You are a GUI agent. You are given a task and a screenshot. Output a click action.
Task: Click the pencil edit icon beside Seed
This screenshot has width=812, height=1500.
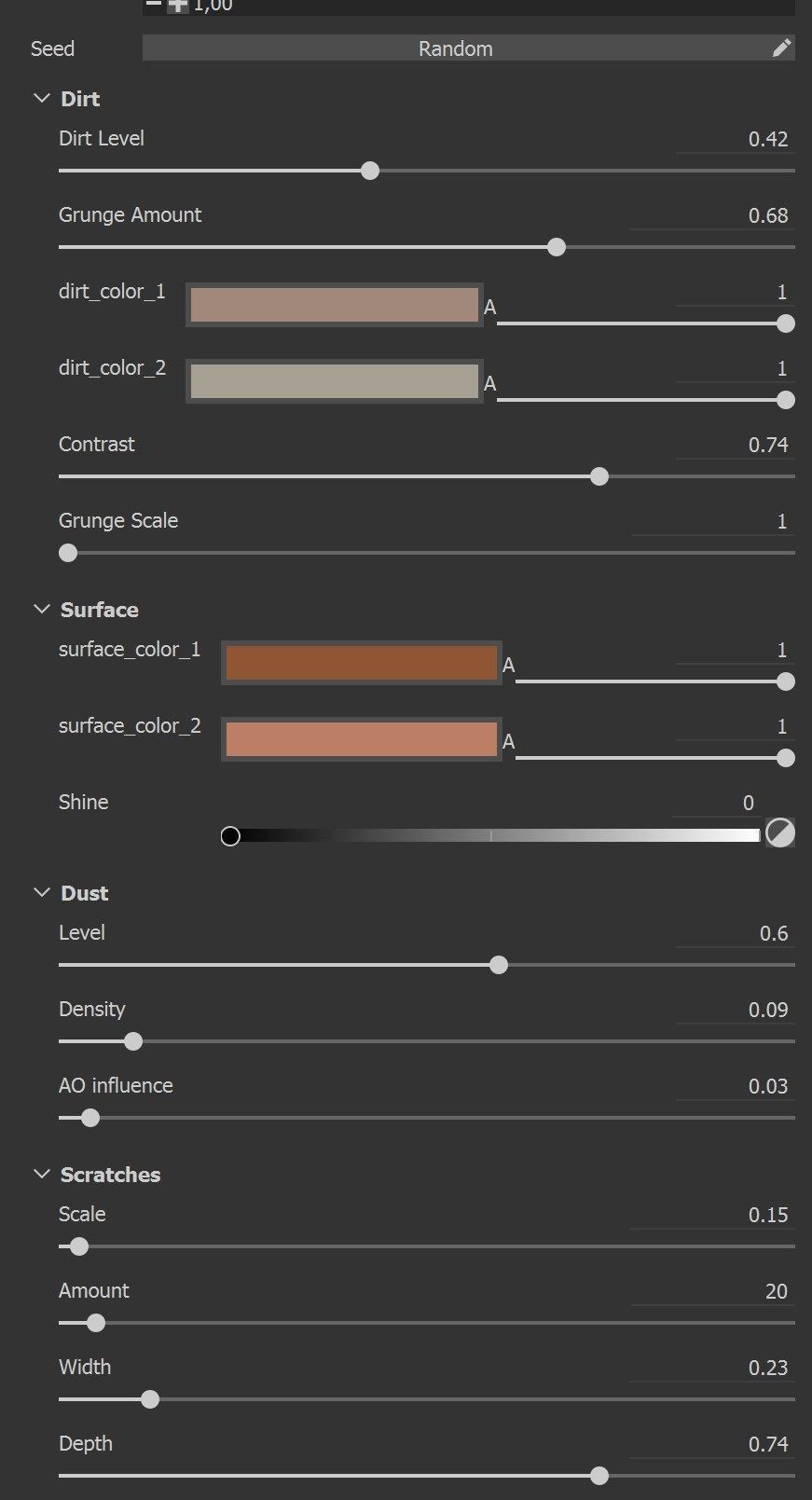pos(781,48)
